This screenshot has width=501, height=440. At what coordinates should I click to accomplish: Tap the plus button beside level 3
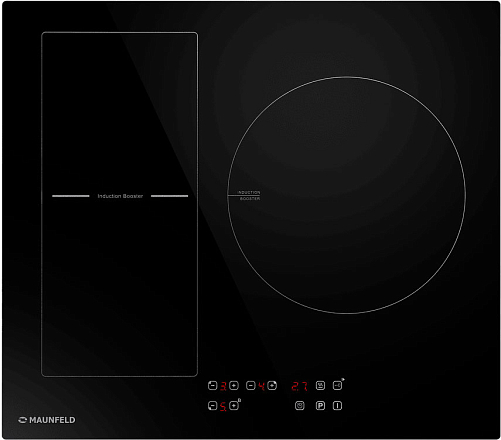(x=234, y=386)
